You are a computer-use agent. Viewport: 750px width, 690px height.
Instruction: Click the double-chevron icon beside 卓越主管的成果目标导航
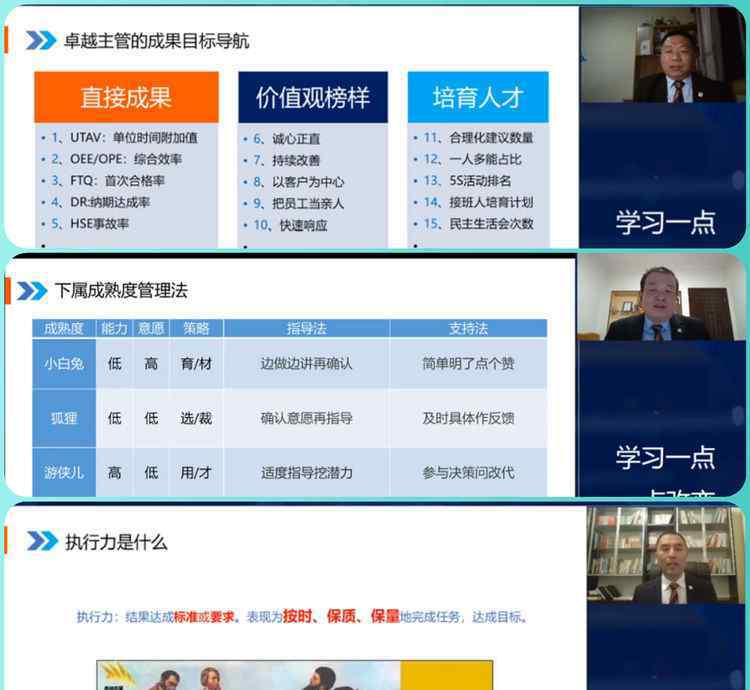pyautogui.click(x=41, y=41)
